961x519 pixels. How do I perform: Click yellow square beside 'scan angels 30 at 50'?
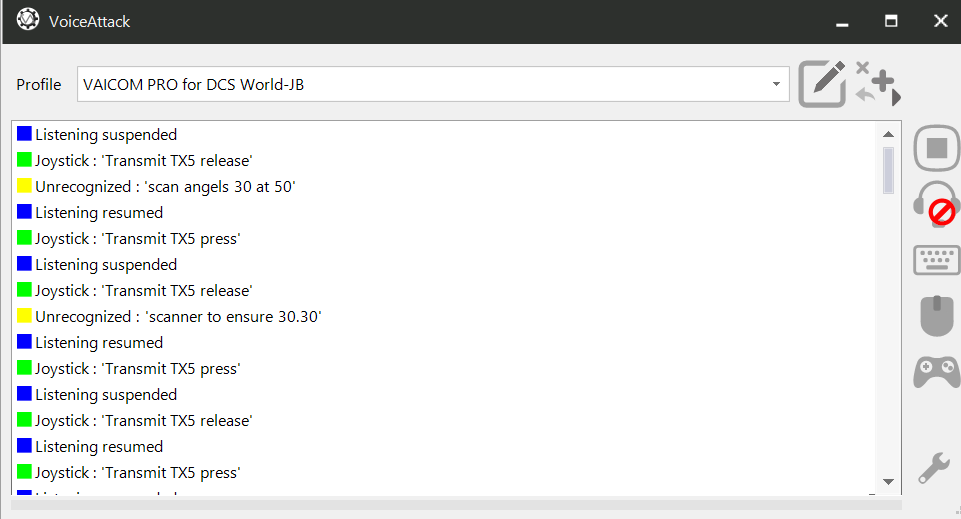tap(24, 185)
